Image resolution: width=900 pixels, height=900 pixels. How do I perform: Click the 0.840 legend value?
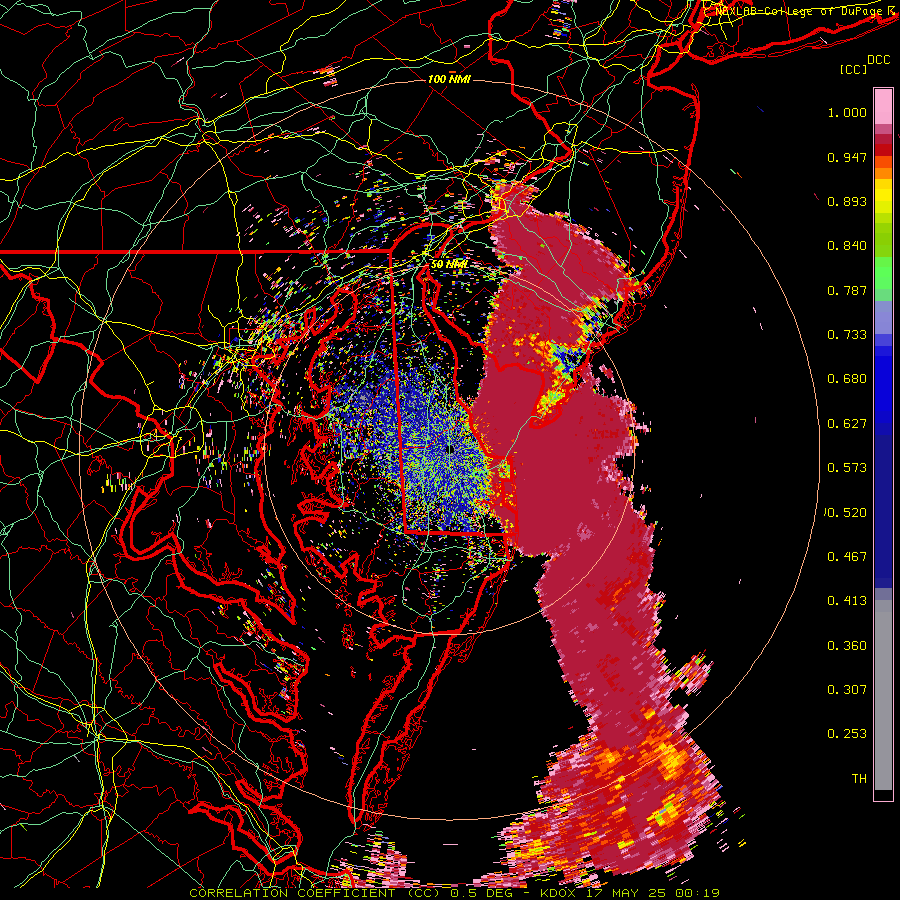tap(847, 246)
